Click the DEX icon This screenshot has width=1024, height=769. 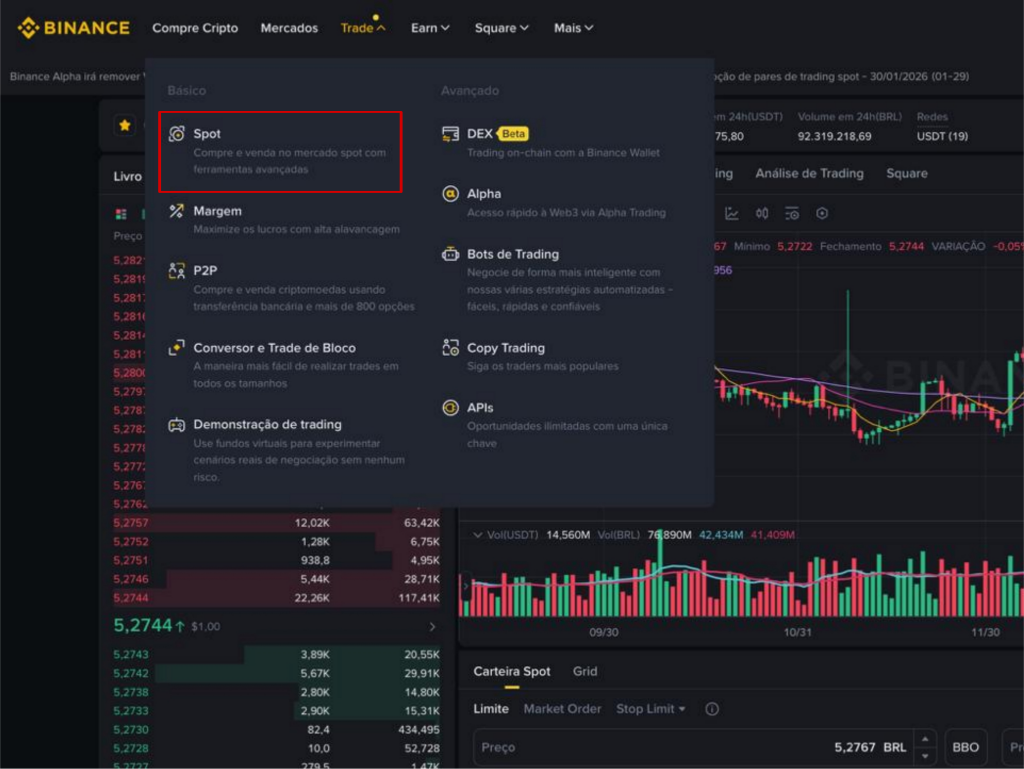pos(451,134)
